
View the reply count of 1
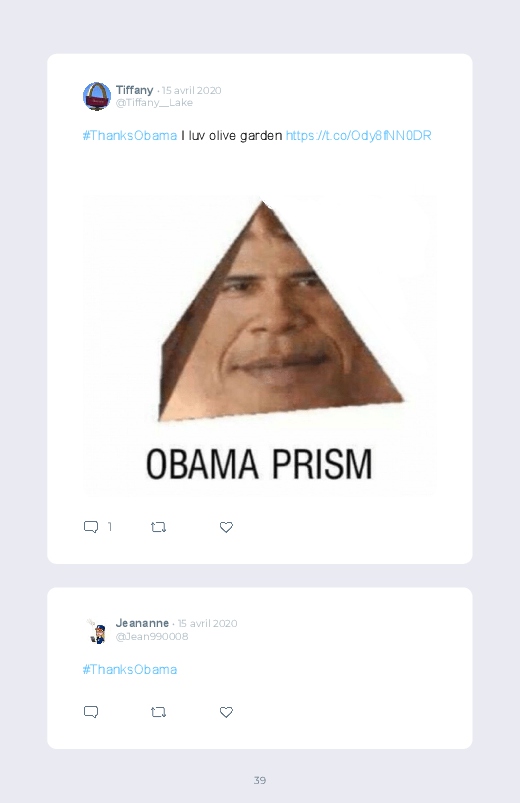tap(110, 527)
